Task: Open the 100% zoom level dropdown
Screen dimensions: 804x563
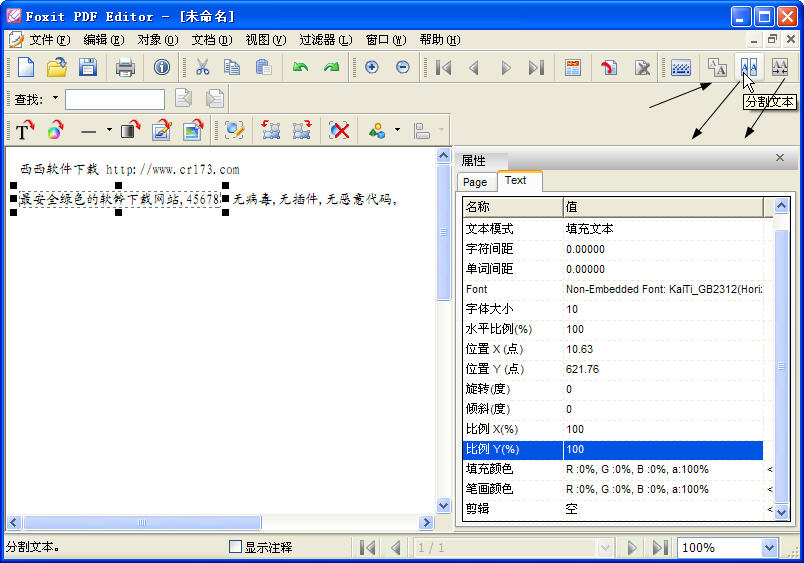Action: coord(769,548)
